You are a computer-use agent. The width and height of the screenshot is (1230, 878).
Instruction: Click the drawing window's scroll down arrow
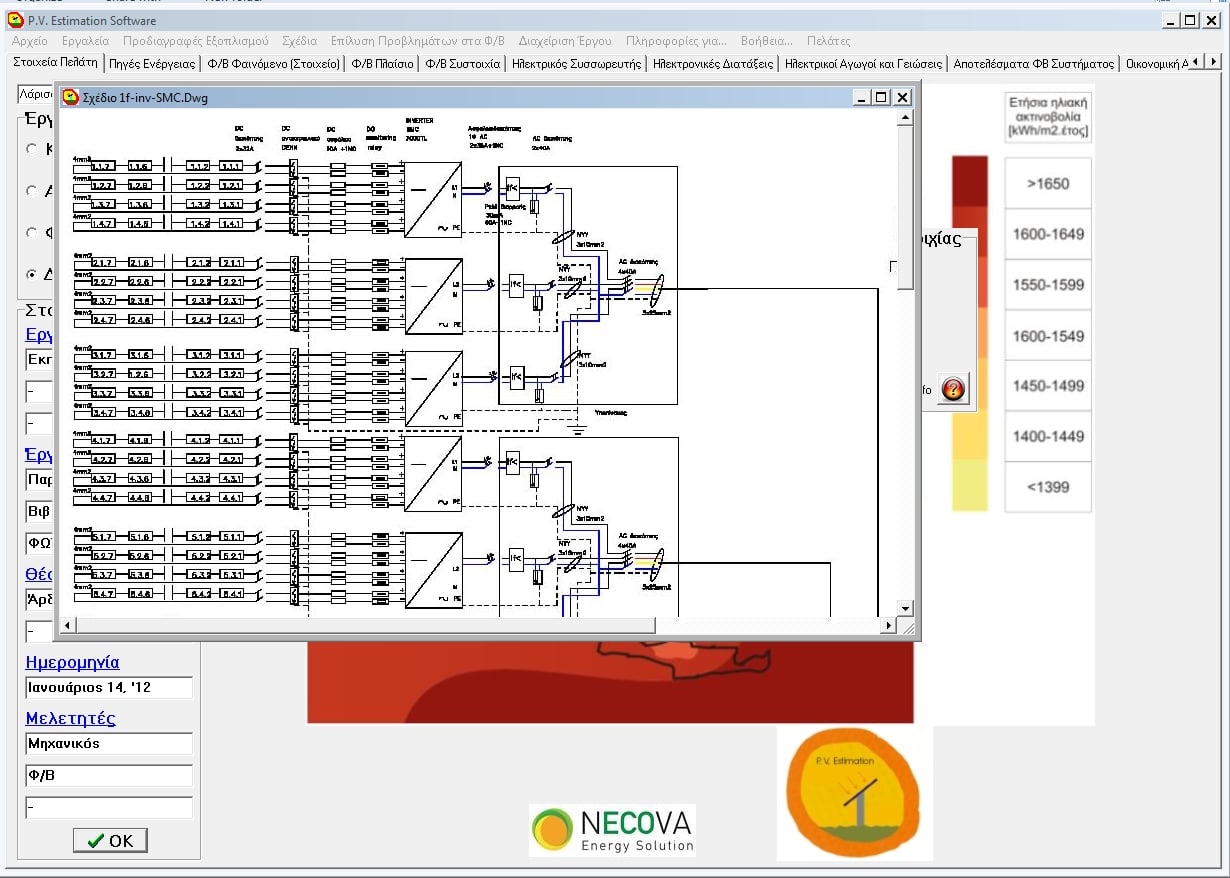(x=905, y=608)
